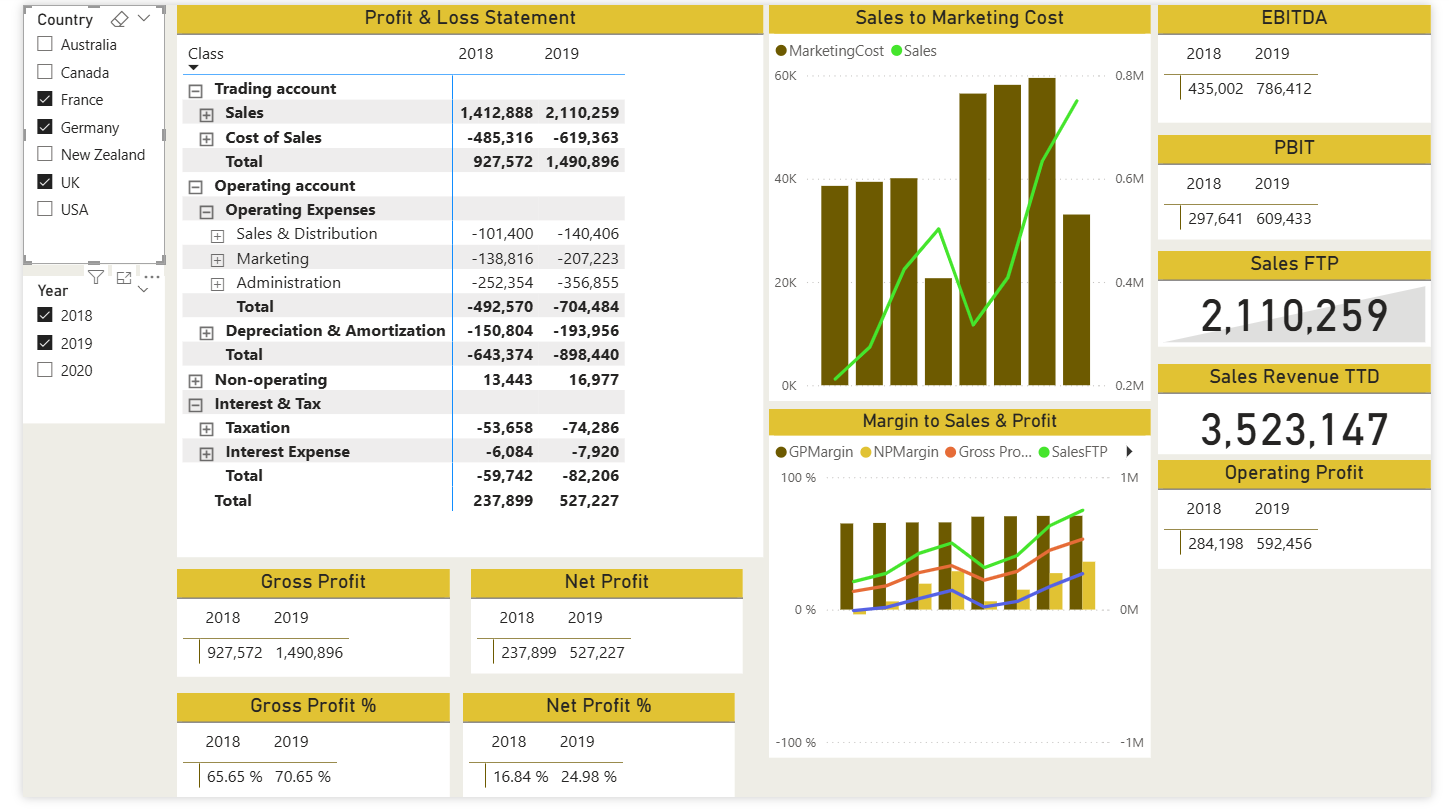This screenshot has width=1449, height=810.
Task: Click Net Profit % 2019 value 24.98 %
Action: 589,776
